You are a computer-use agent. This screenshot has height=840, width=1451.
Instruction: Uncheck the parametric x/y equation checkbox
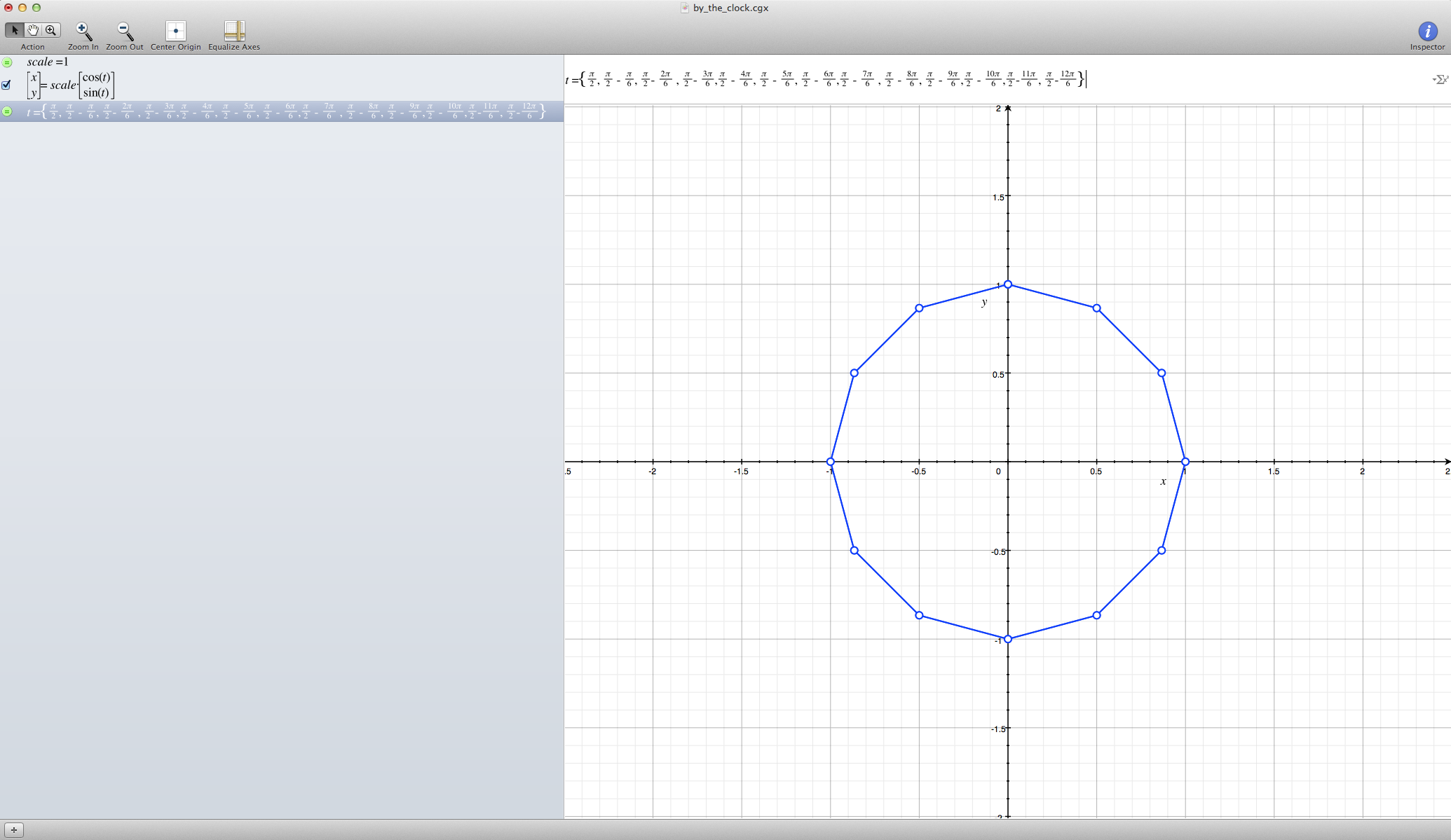point(6,84)
